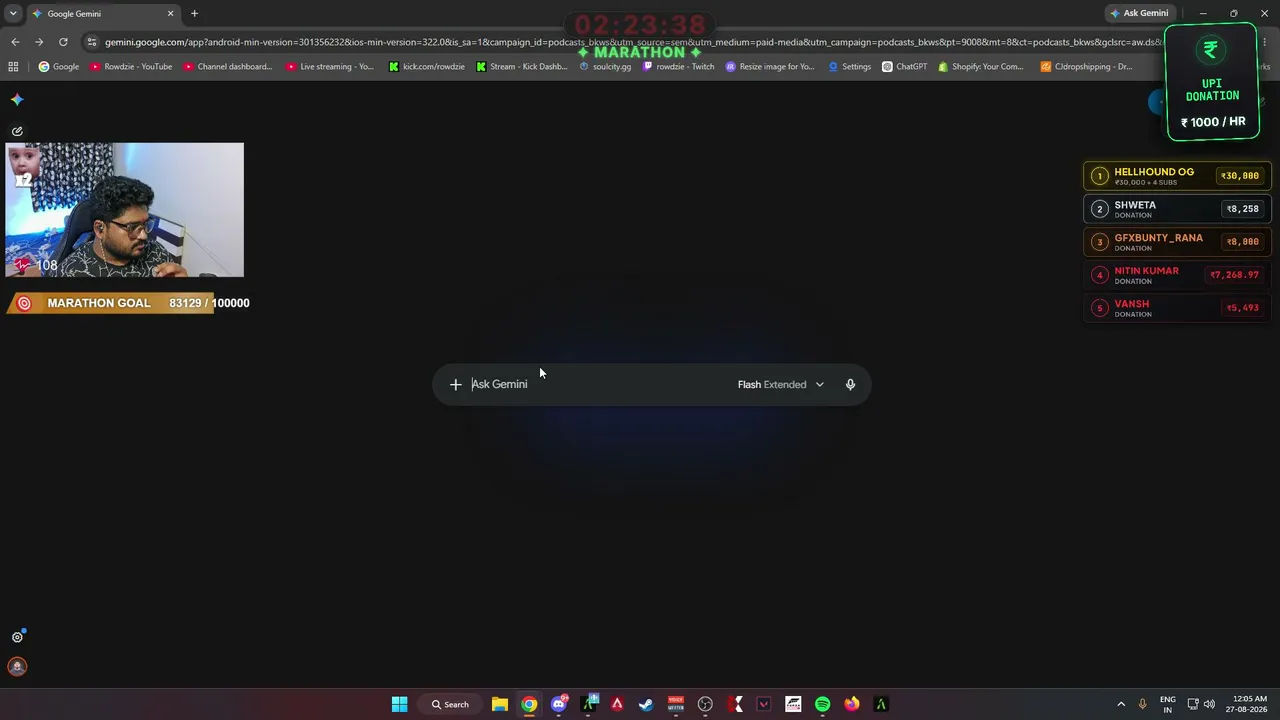Activate the microphone in the prompt bar
This screenshot has width=1280, height=720.
[850, 384]
